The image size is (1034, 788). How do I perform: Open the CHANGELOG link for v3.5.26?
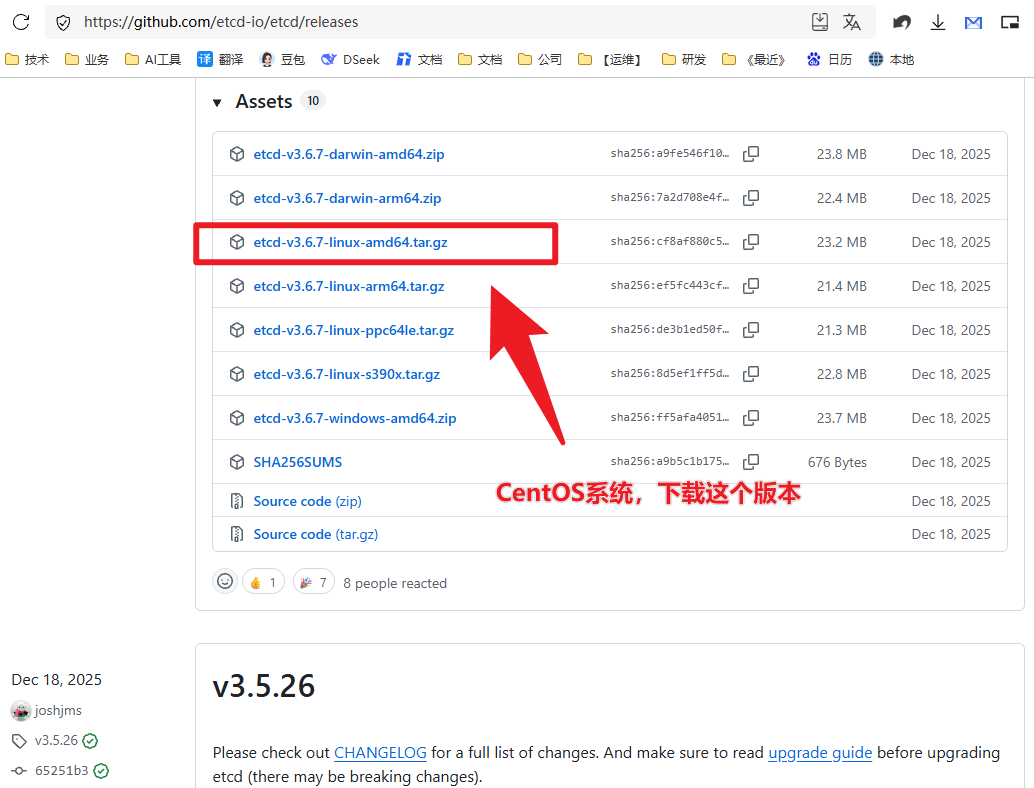tap(380, 753)
